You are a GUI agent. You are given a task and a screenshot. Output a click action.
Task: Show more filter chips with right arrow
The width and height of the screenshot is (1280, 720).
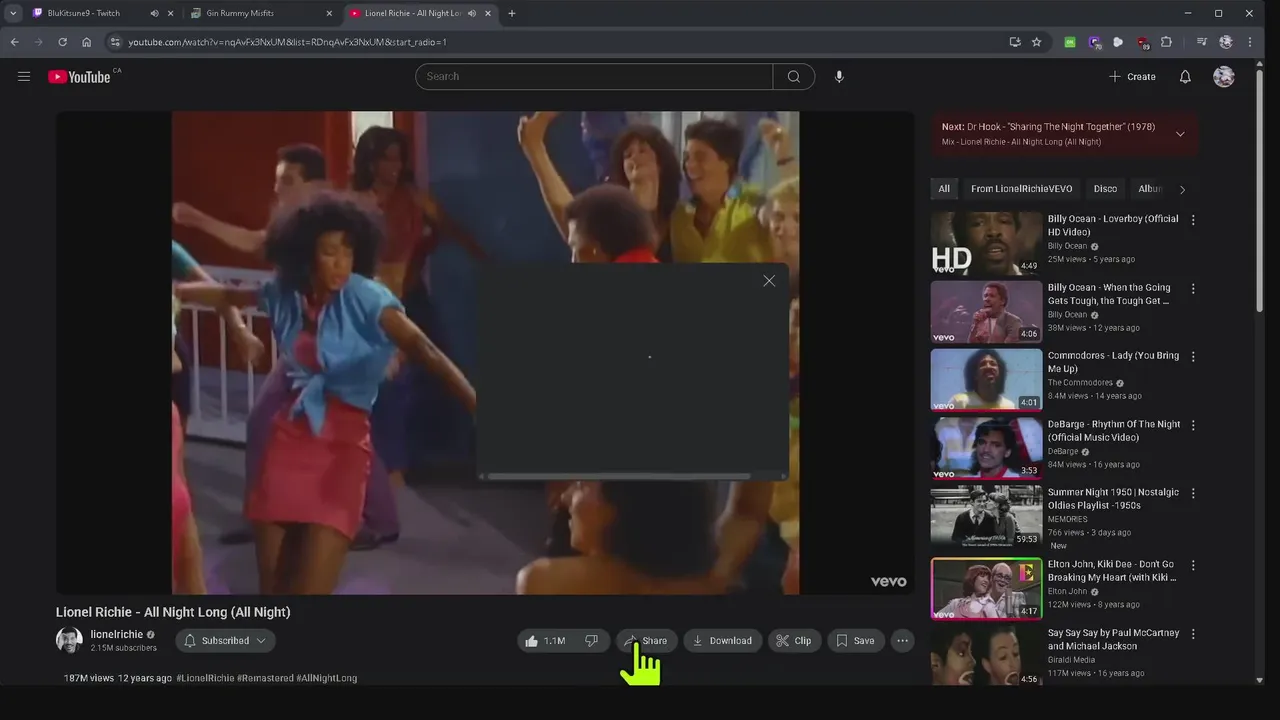coord(1182,189)
